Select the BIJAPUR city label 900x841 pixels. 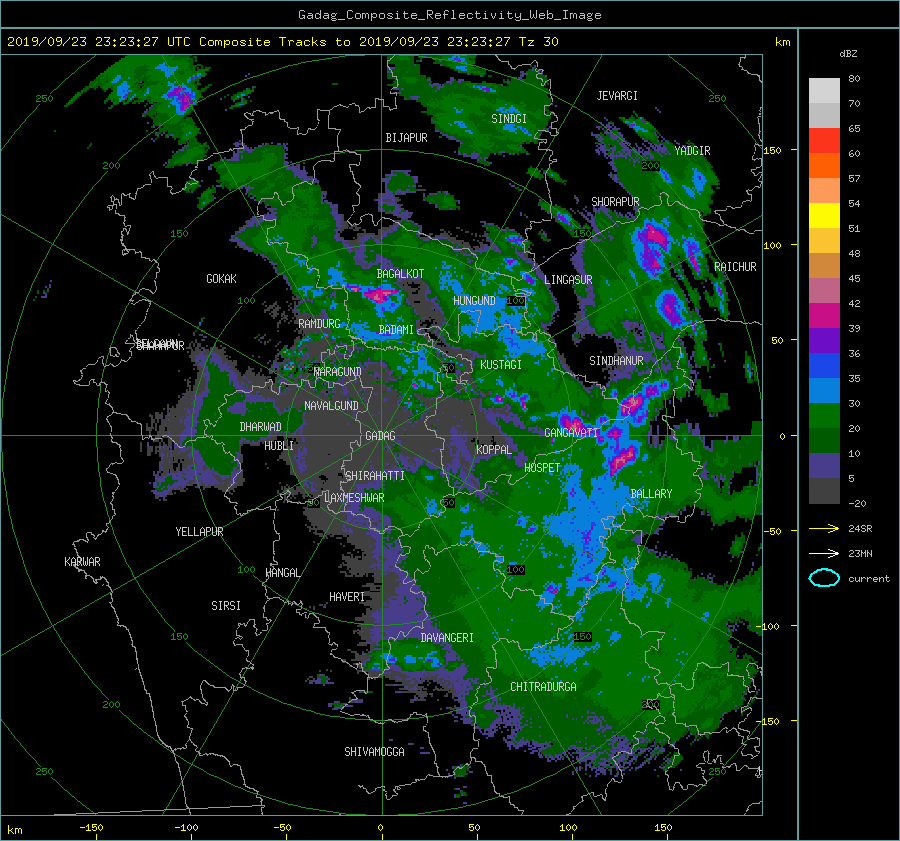[406, 138]
